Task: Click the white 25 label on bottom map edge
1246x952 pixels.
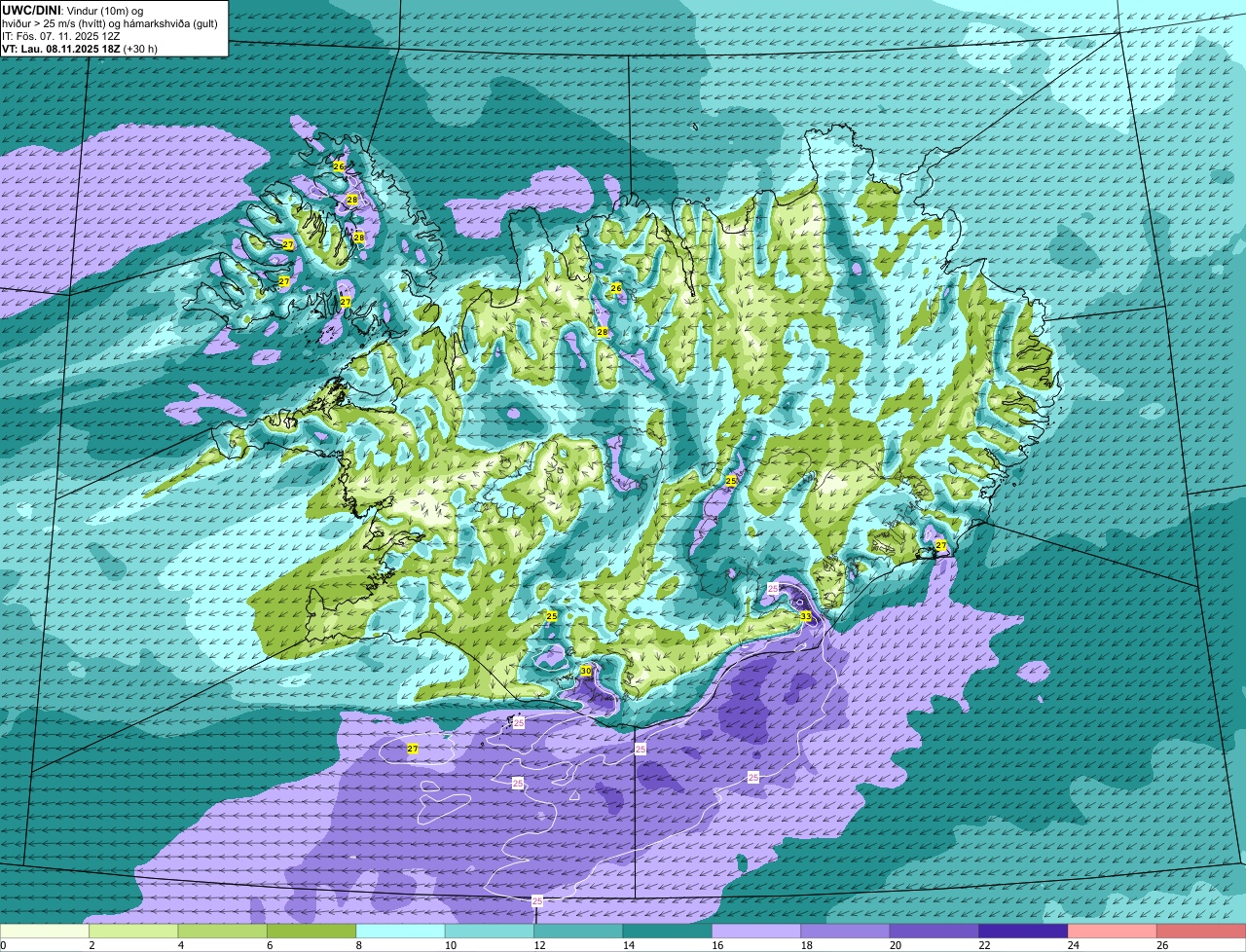Action: pos(537,901)
